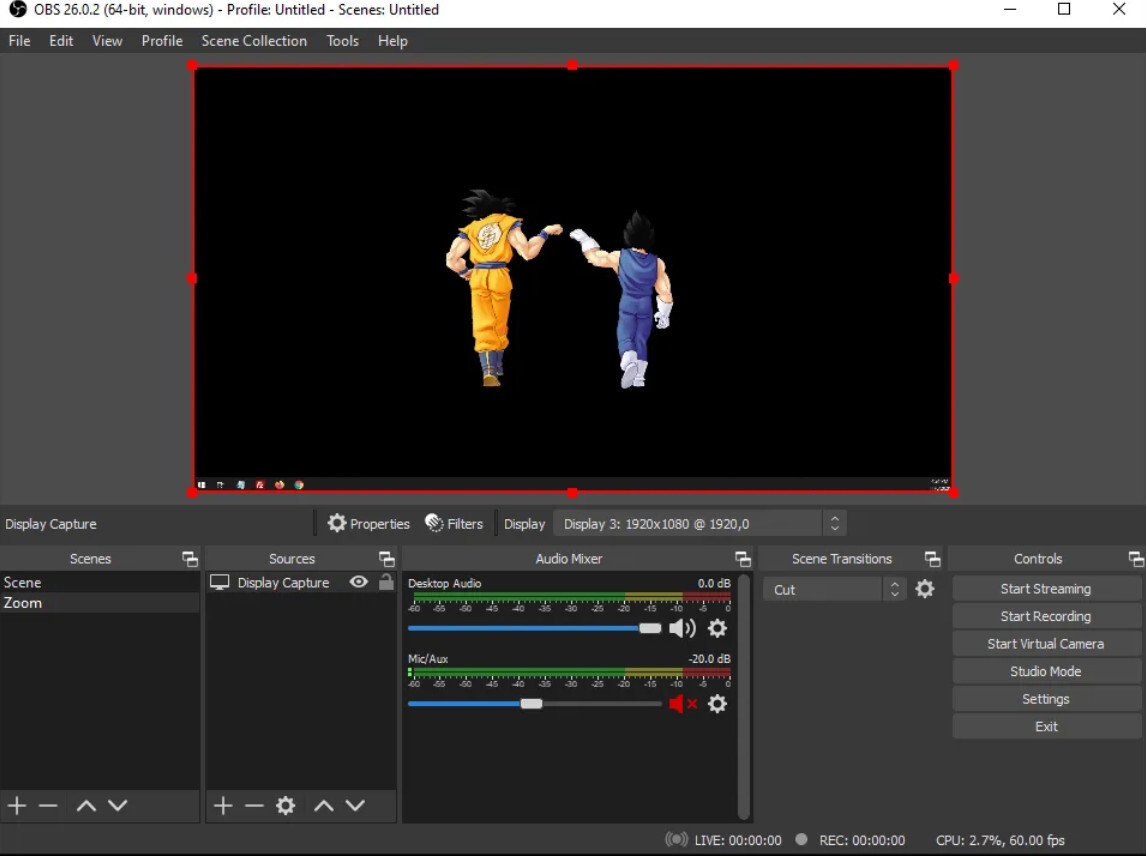
Task: Move source up in Sources list
Action: [324, 806]
